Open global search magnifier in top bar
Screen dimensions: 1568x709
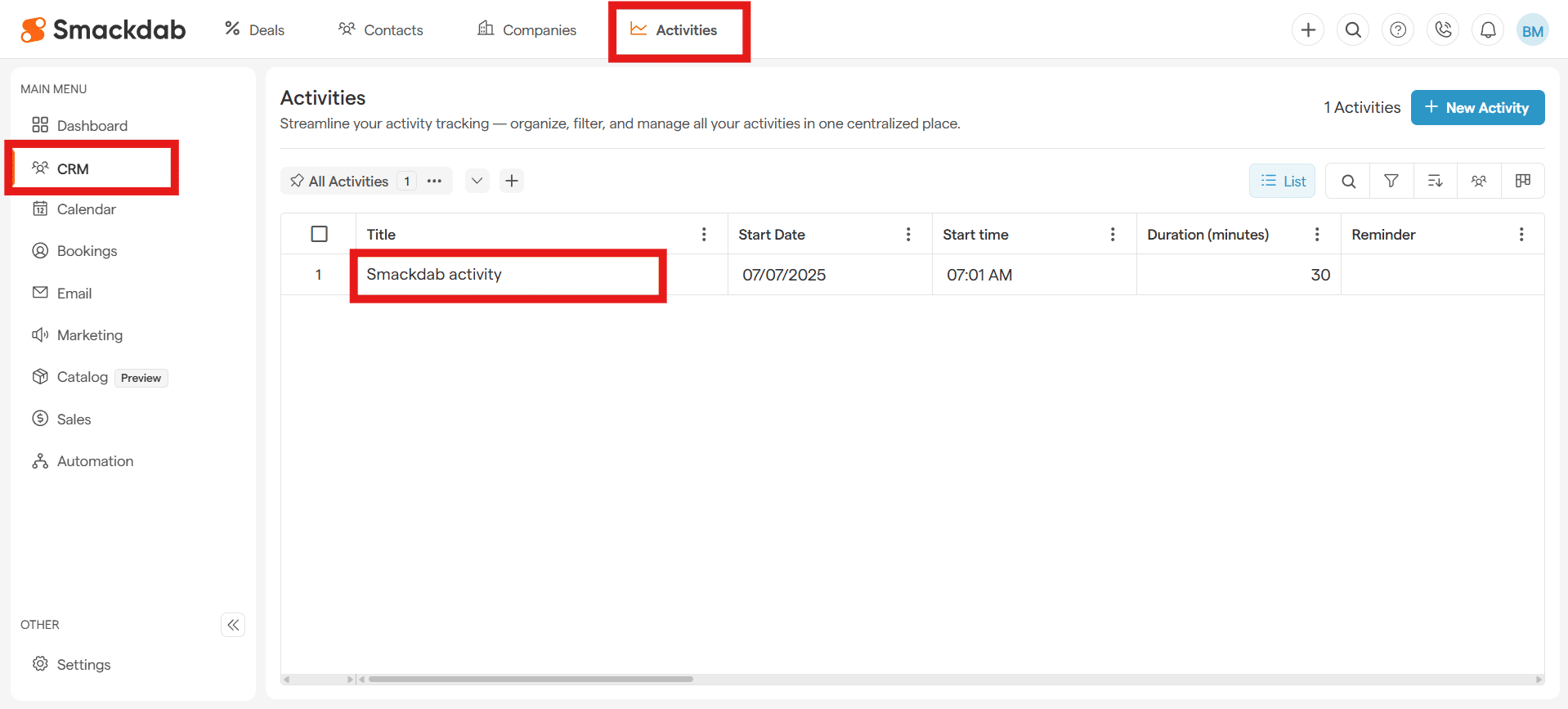pyautogui.click(x=1353, y=30)
